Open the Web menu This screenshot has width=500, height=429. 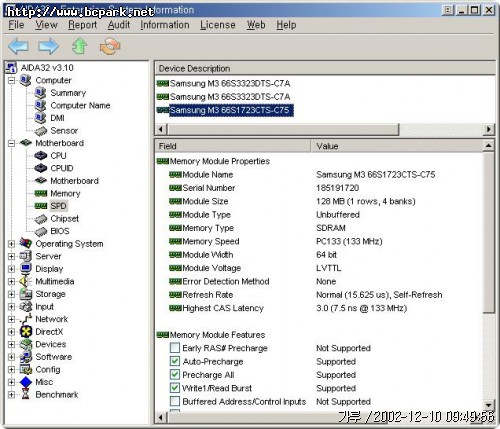coord(256,25)
